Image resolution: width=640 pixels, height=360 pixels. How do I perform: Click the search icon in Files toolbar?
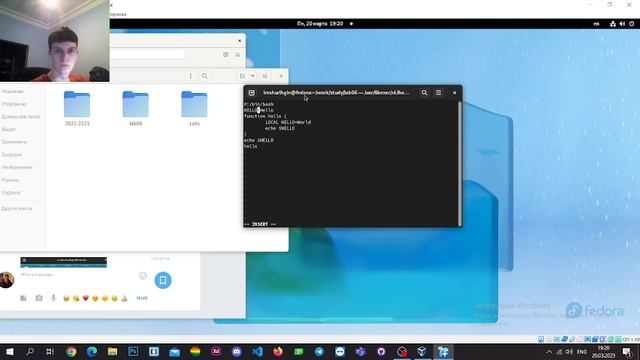click(204, 76)
